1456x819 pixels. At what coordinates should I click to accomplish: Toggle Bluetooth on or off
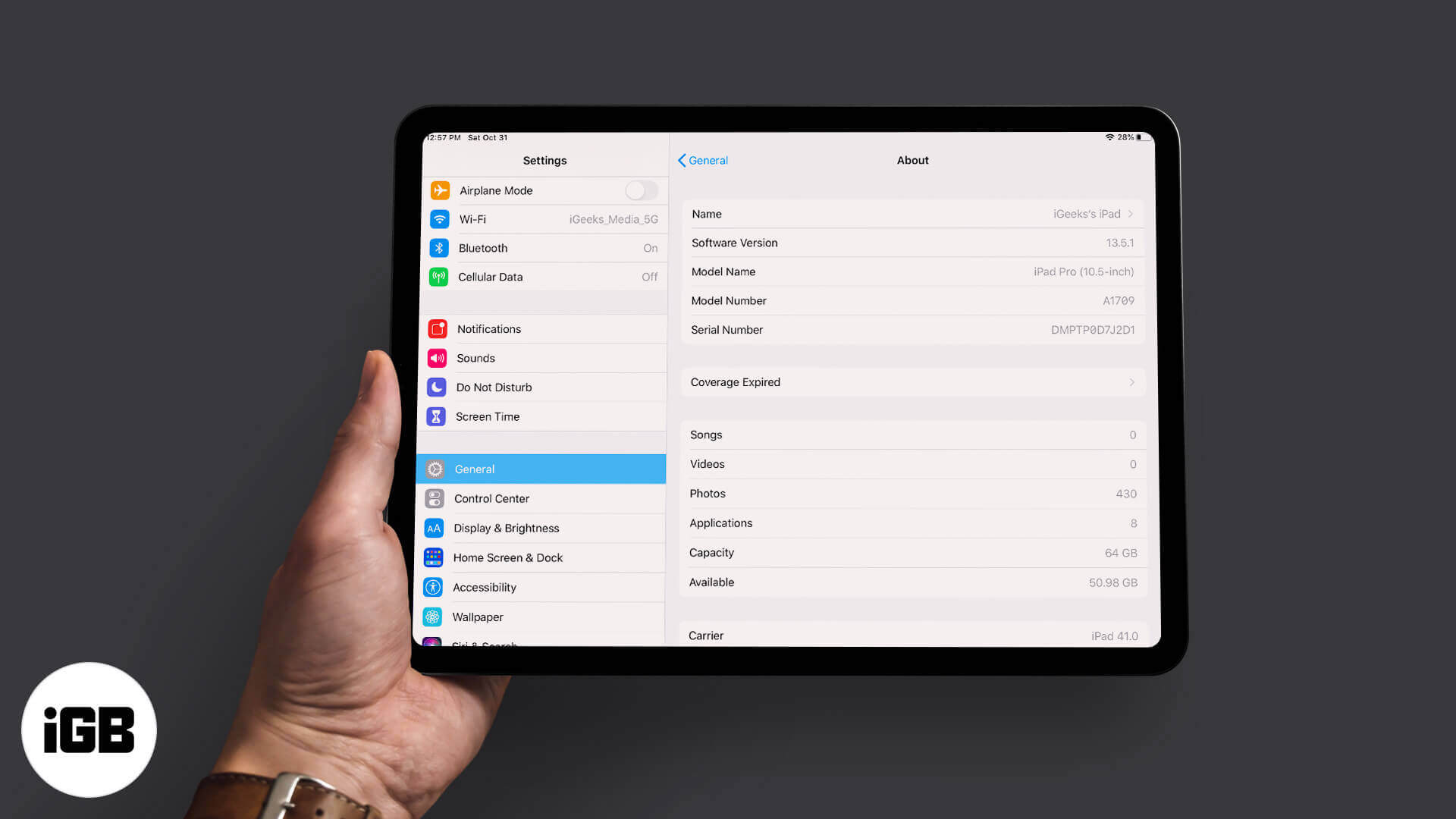[x=544, y=248]
